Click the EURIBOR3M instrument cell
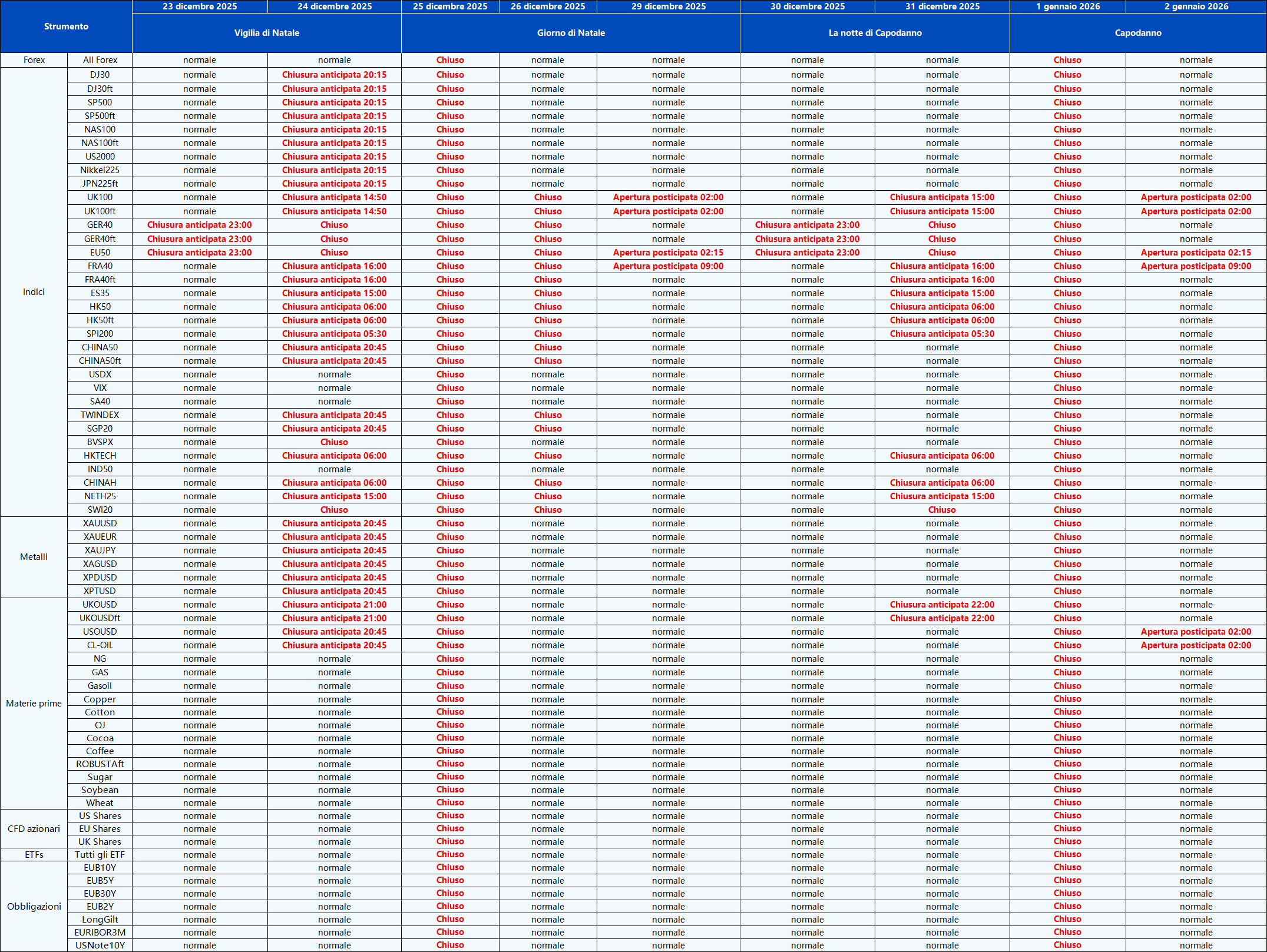1267x952 pixels. pos(100,933)
